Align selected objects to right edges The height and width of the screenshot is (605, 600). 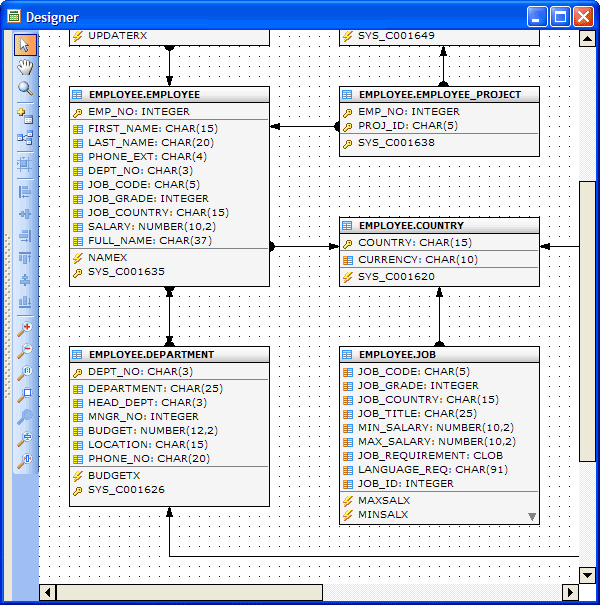25,236
